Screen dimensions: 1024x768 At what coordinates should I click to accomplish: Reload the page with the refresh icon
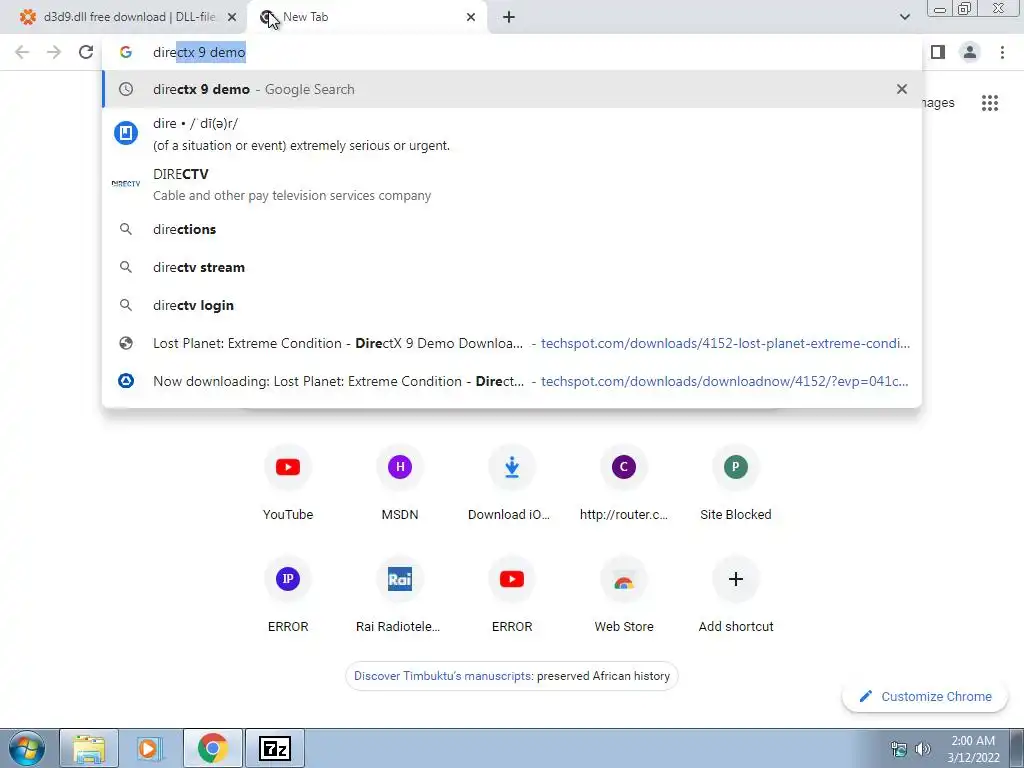[x=86, y=52]
